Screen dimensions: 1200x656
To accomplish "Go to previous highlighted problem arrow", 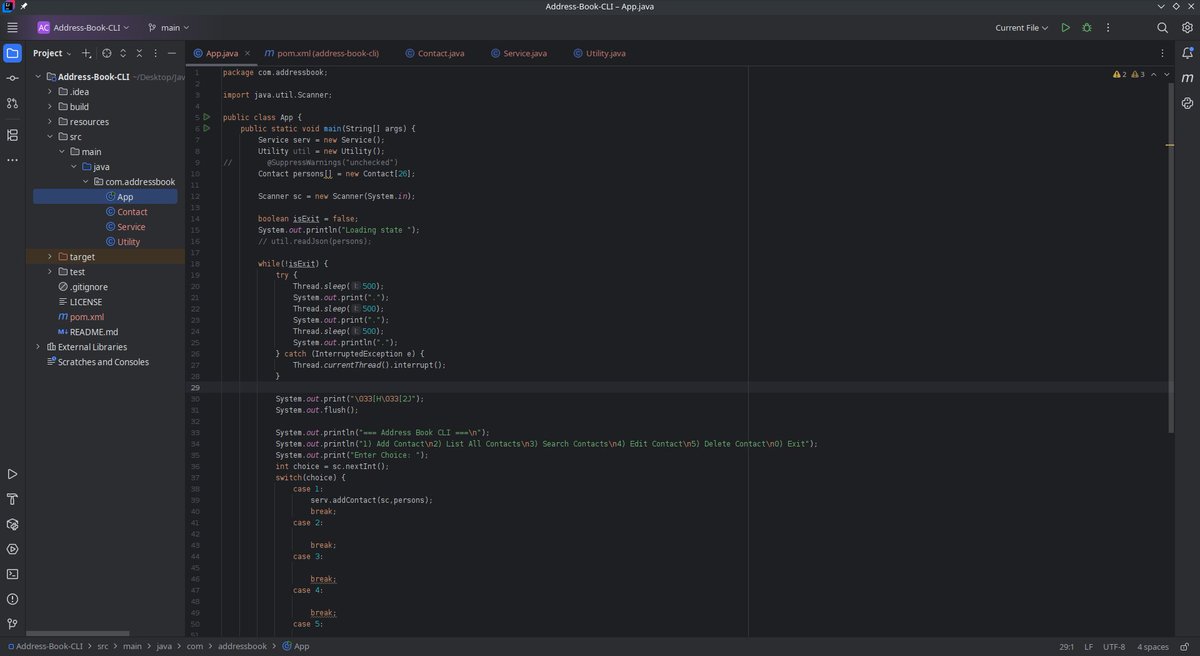I will click(1153, 74).
